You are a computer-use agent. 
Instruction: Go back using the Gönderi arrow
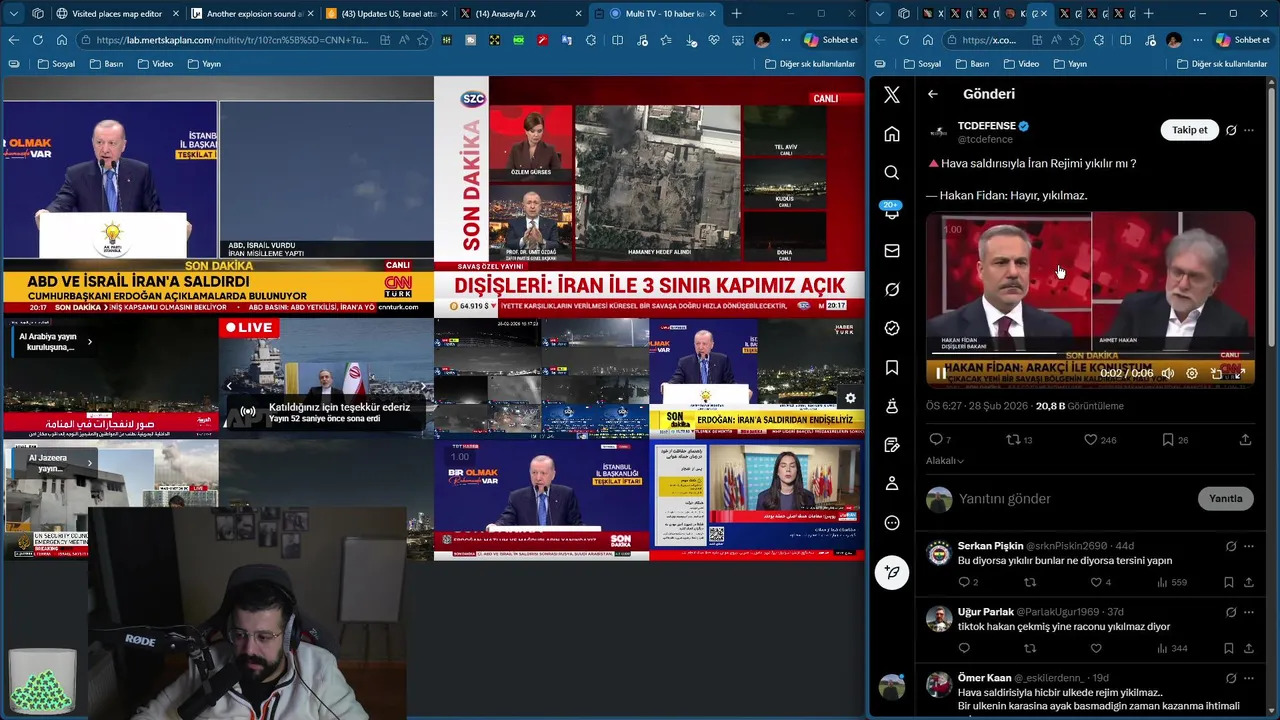(933, 94)
